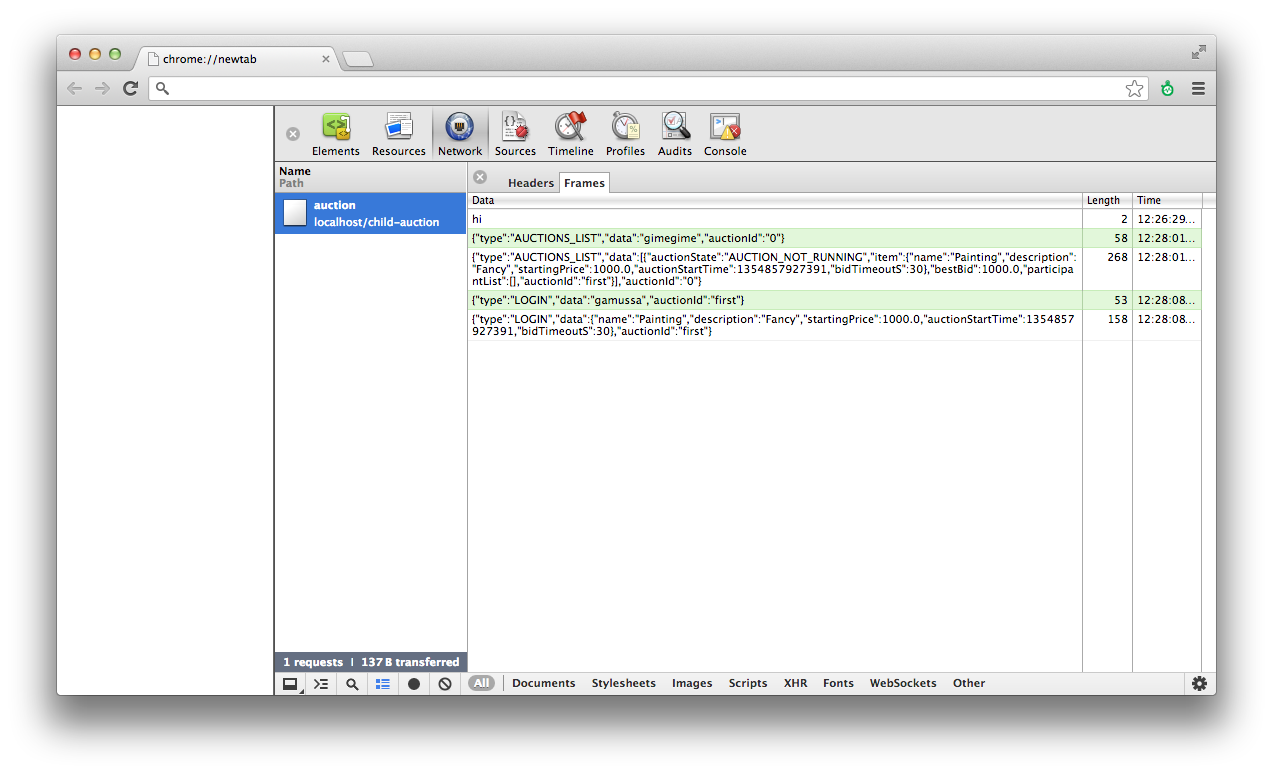Open the Timeline panel
This screenshot has width=1273, height=774.
[570, 134]
